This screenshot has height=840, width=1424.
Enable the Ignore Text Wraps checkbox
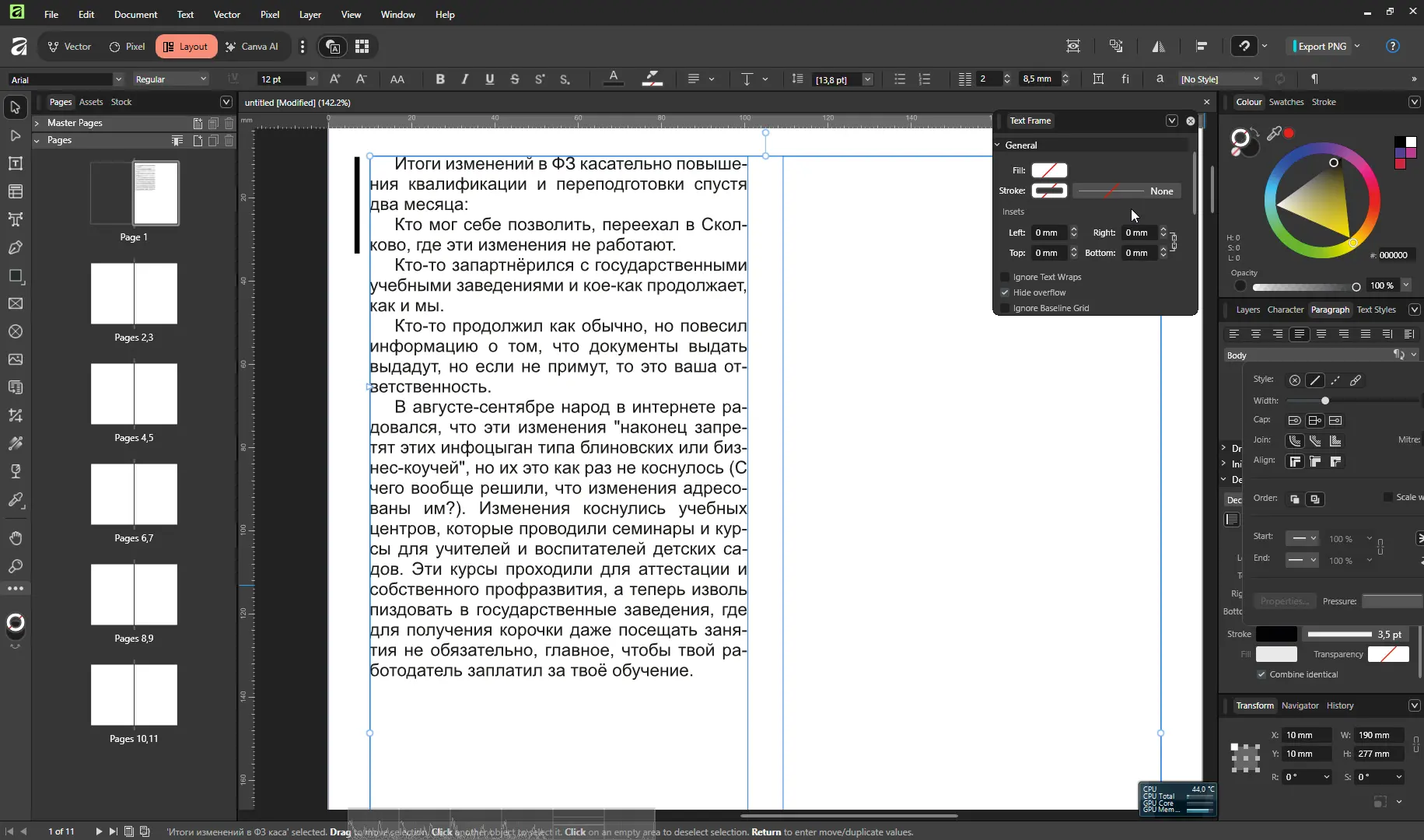tap(1005, 277)
